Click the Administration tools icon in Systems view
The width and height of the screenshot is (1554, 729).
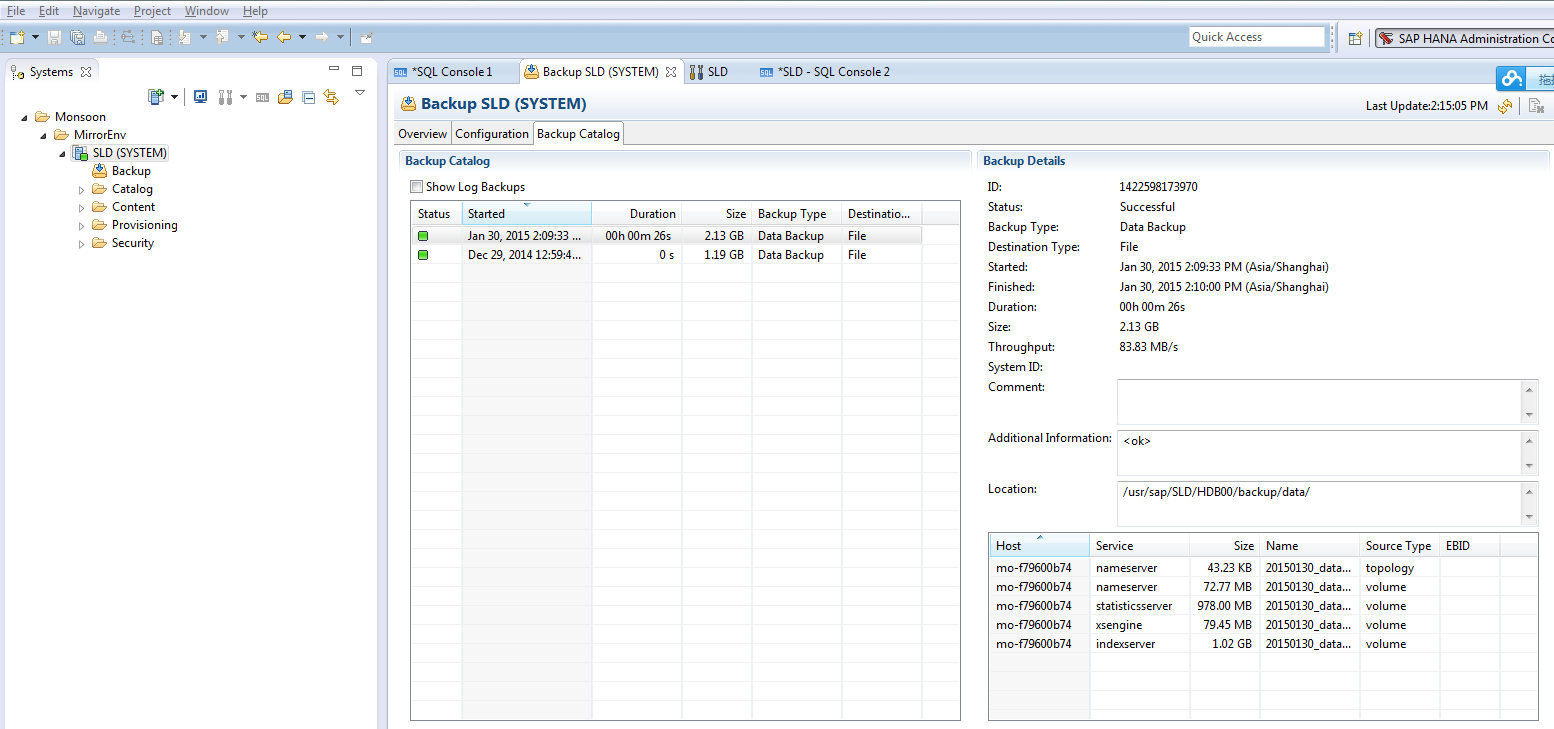pos(225,97)
